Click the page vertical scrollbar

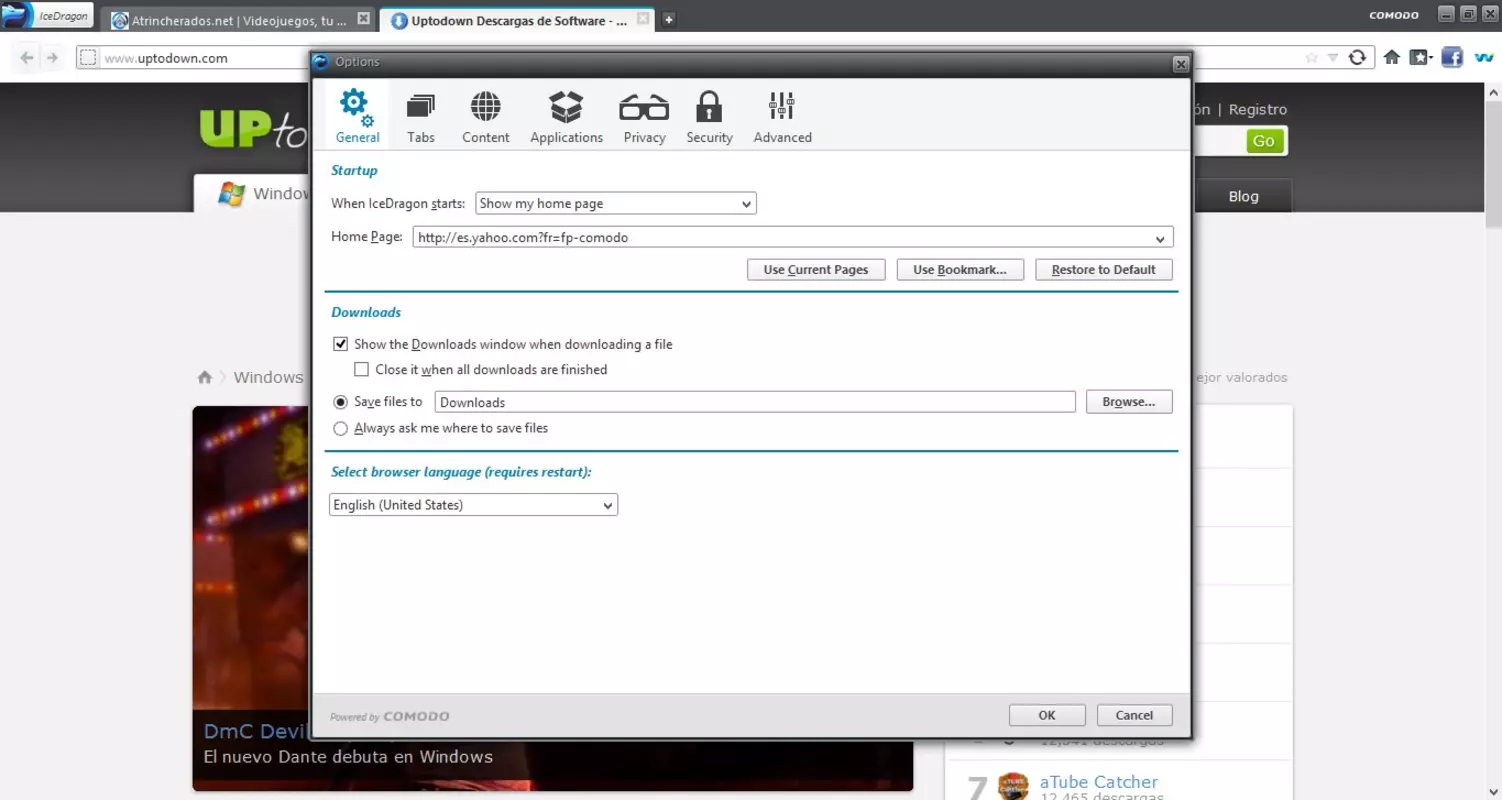coord(1493,440)
